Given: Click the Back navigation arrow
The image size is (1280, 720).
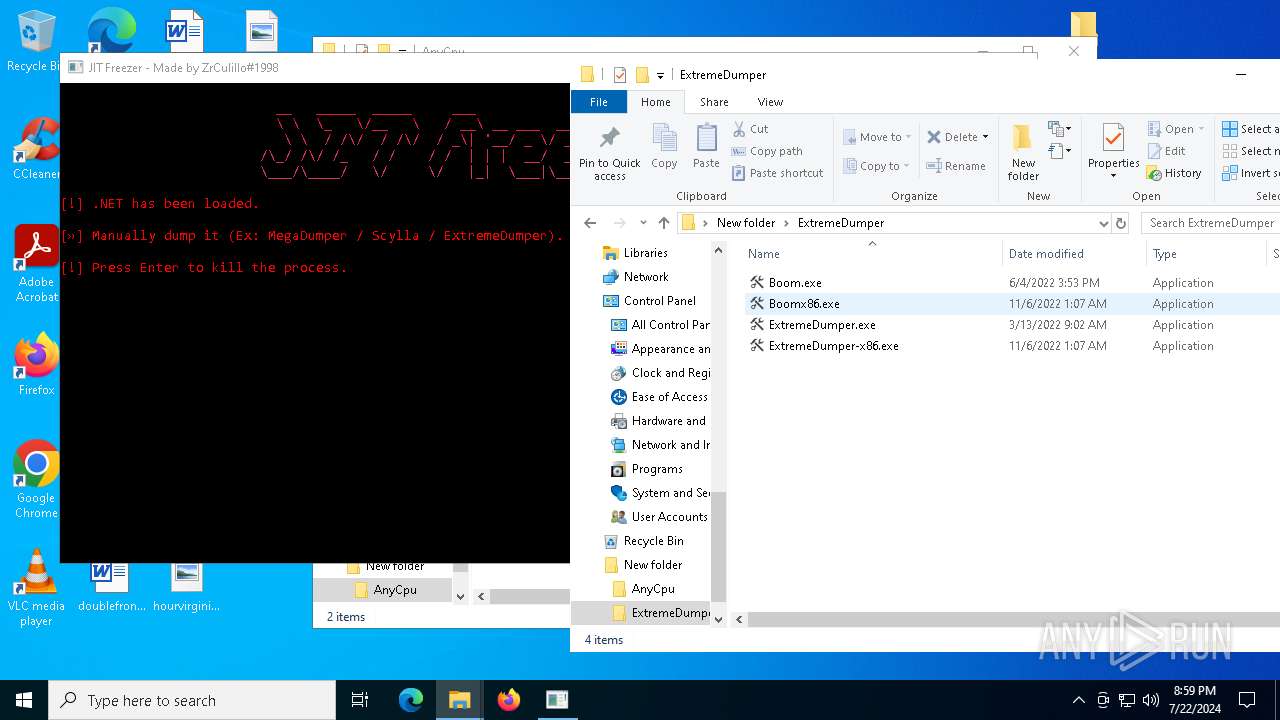Looking at the screenshot, I should click(x=590, y=223).
